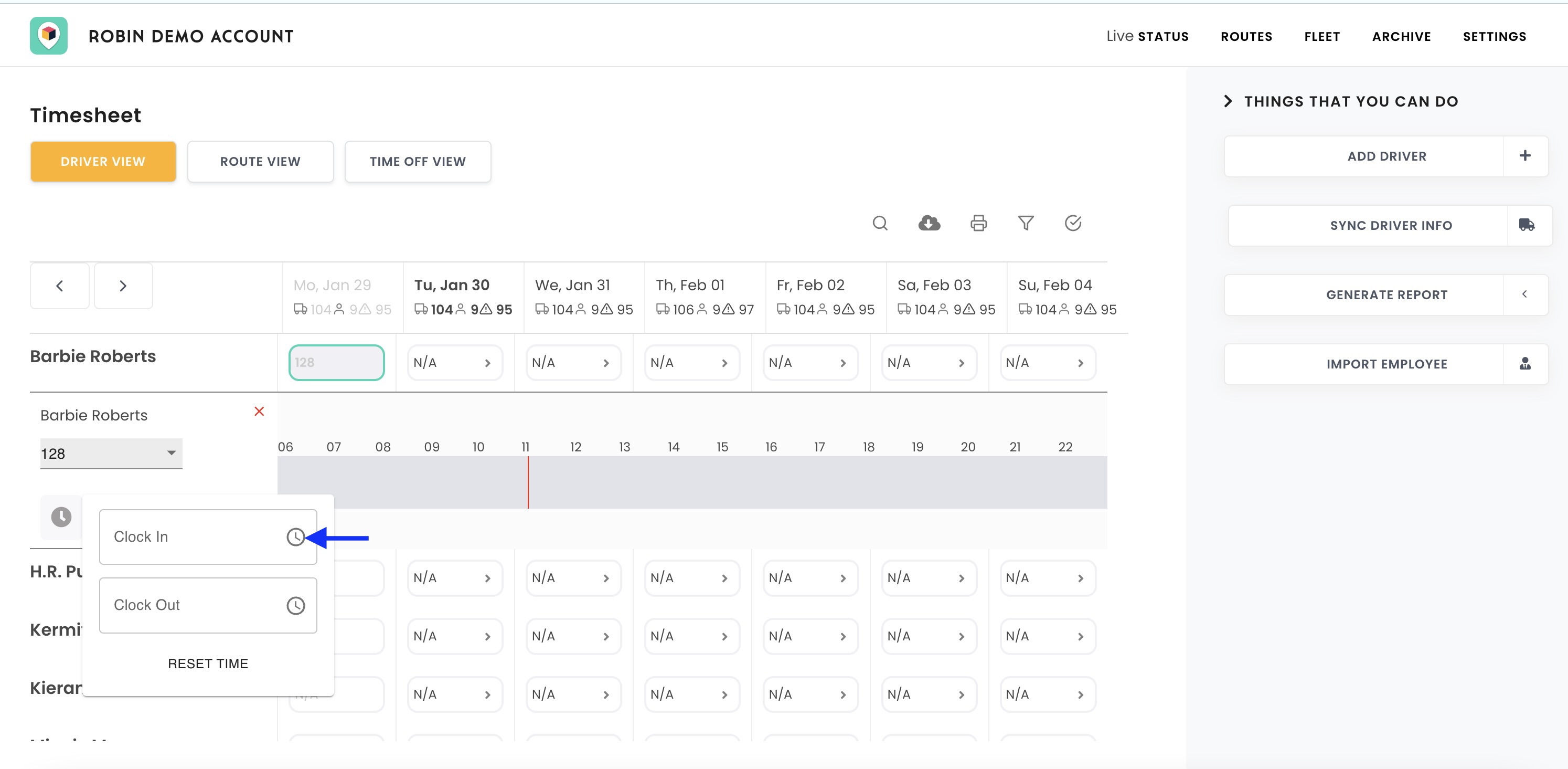Open the clock picker in the Clock Out field

[296, 605]
